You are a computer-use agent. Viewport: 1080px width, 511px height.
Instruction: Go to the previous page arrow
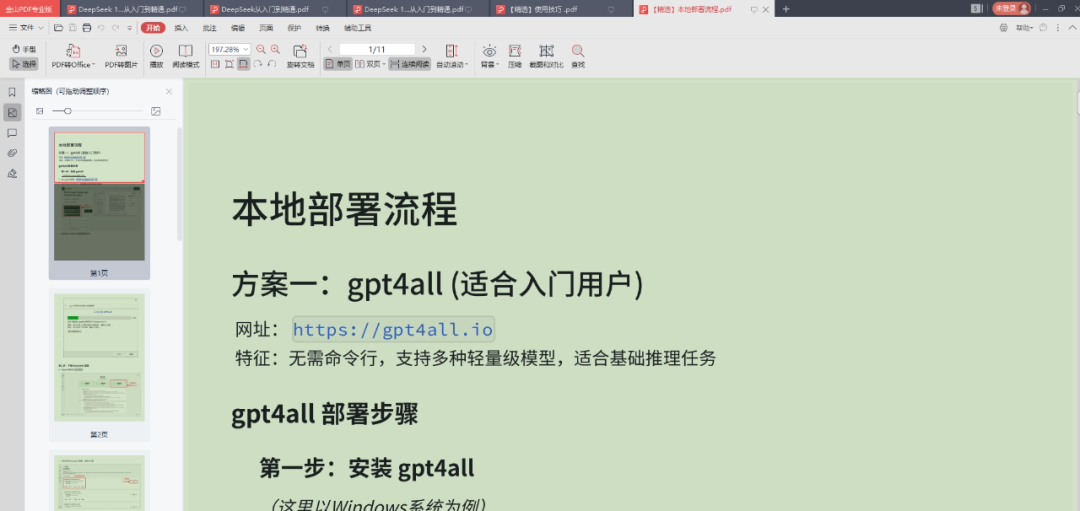[x=330, y=50]
